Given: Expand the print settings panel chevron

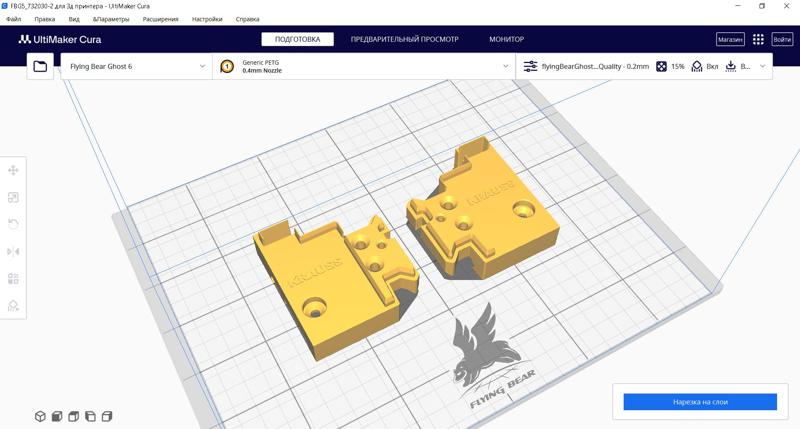Looking at the screenshot, I should coord(763,66).
